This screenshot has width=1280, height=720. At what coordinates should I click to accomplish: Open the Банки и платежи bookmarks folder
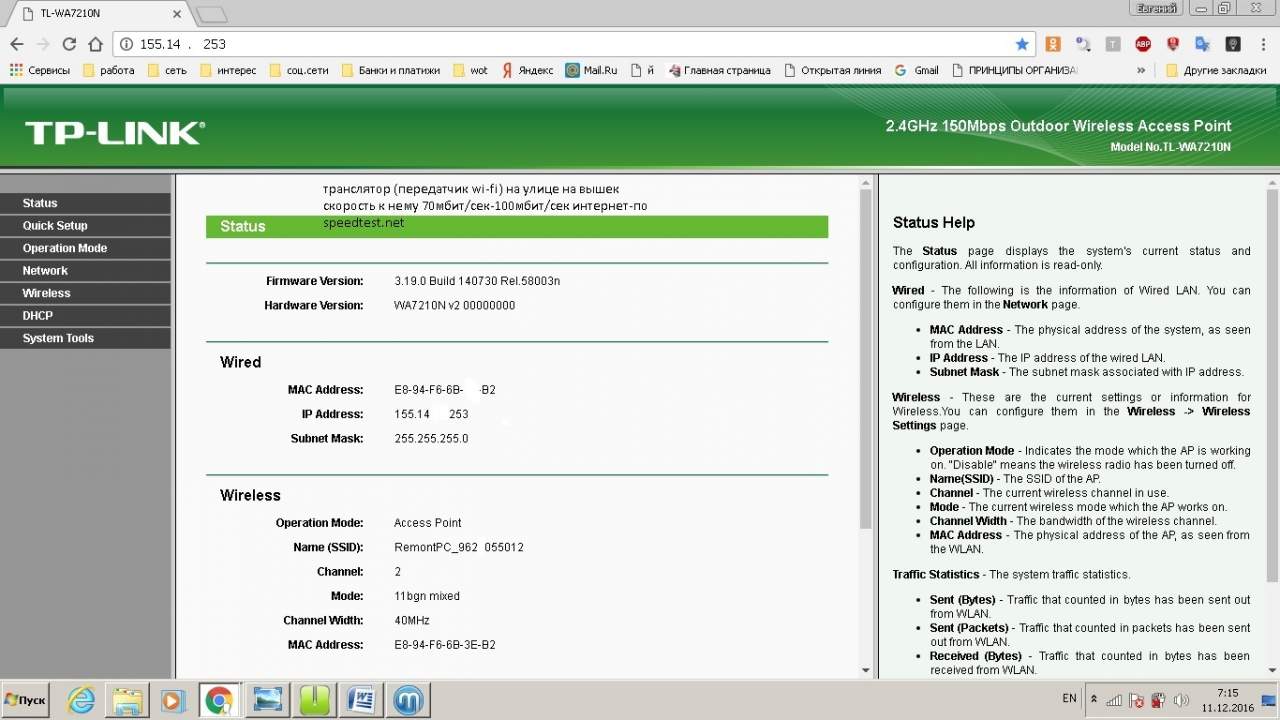[x=391, y=70]
